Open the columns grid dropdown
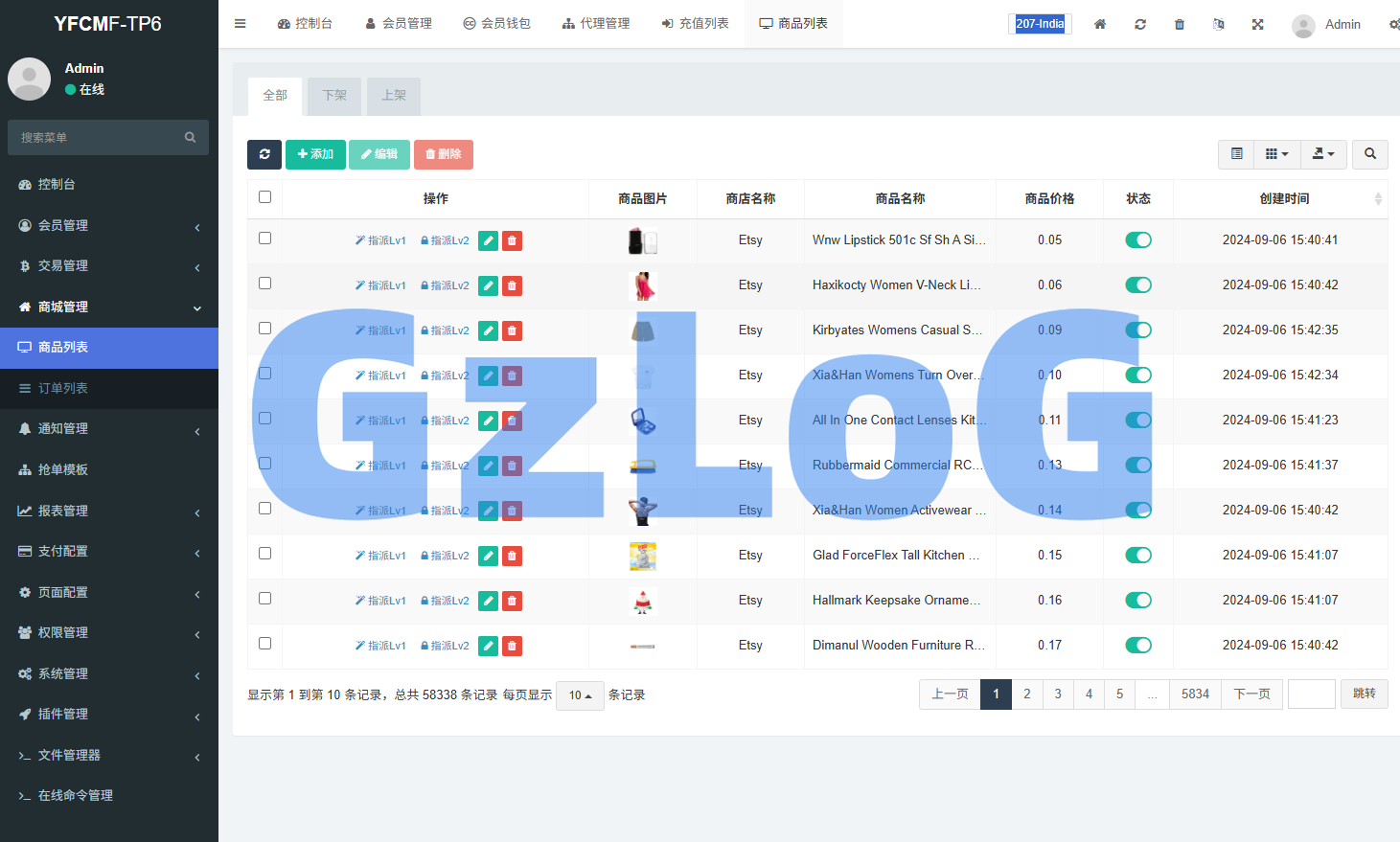Viewport: 1400px width, 842px height. pyautogui.click(x=1276, y=154)
